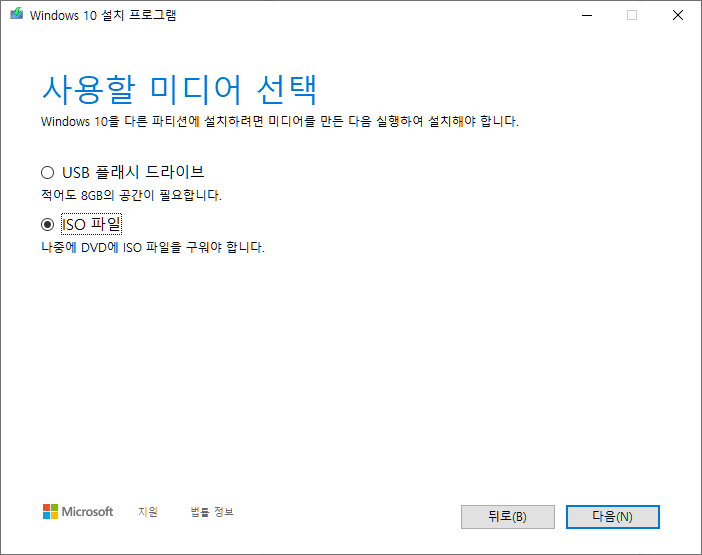
Task: Open the 법률 정보 legal link
Action: click(212, 512)
